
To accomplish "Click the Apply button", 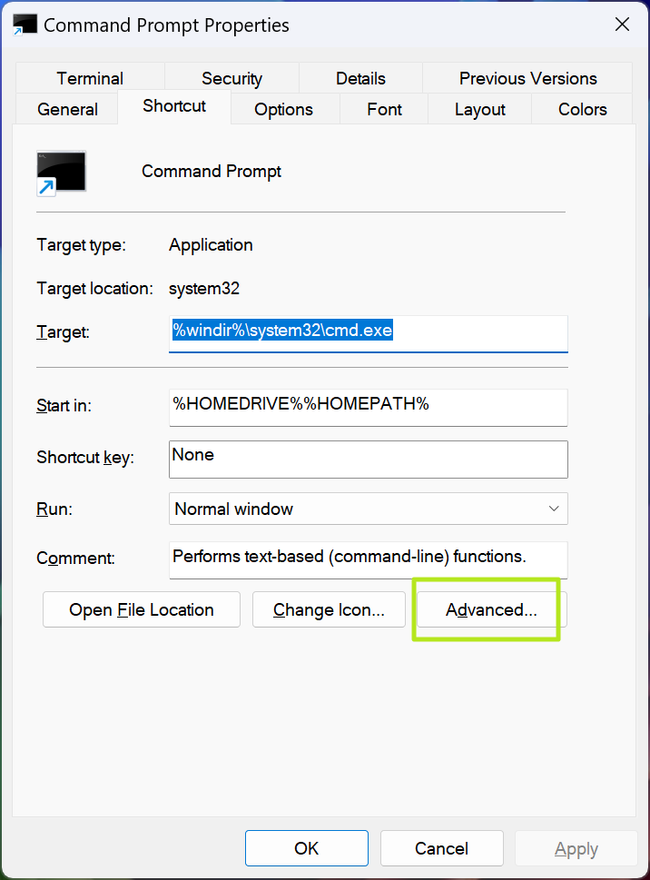I will tap(576, 848).
